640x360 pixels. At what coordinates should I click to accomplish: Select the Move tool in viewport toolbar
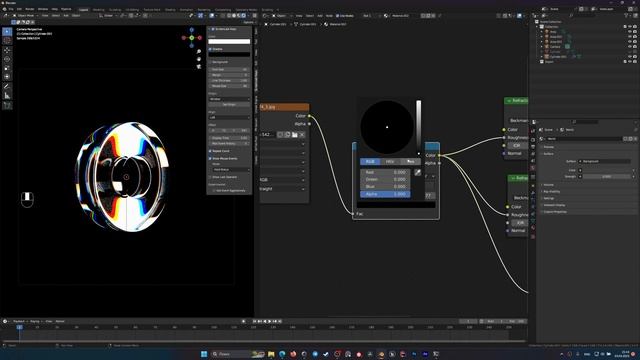tap(7, 50)
